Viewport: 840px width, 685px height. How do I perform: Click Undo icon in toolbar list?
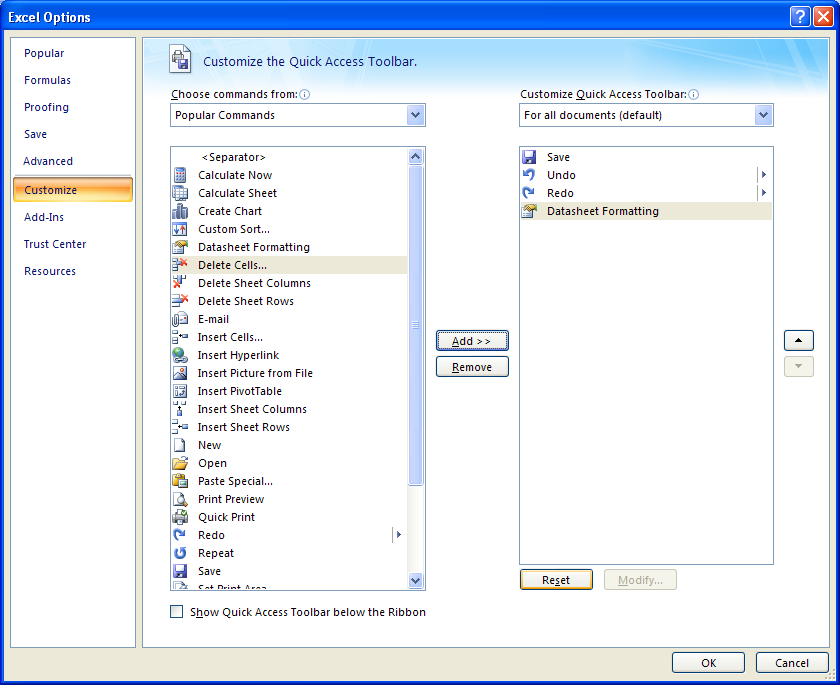click(x=529, y=175)
